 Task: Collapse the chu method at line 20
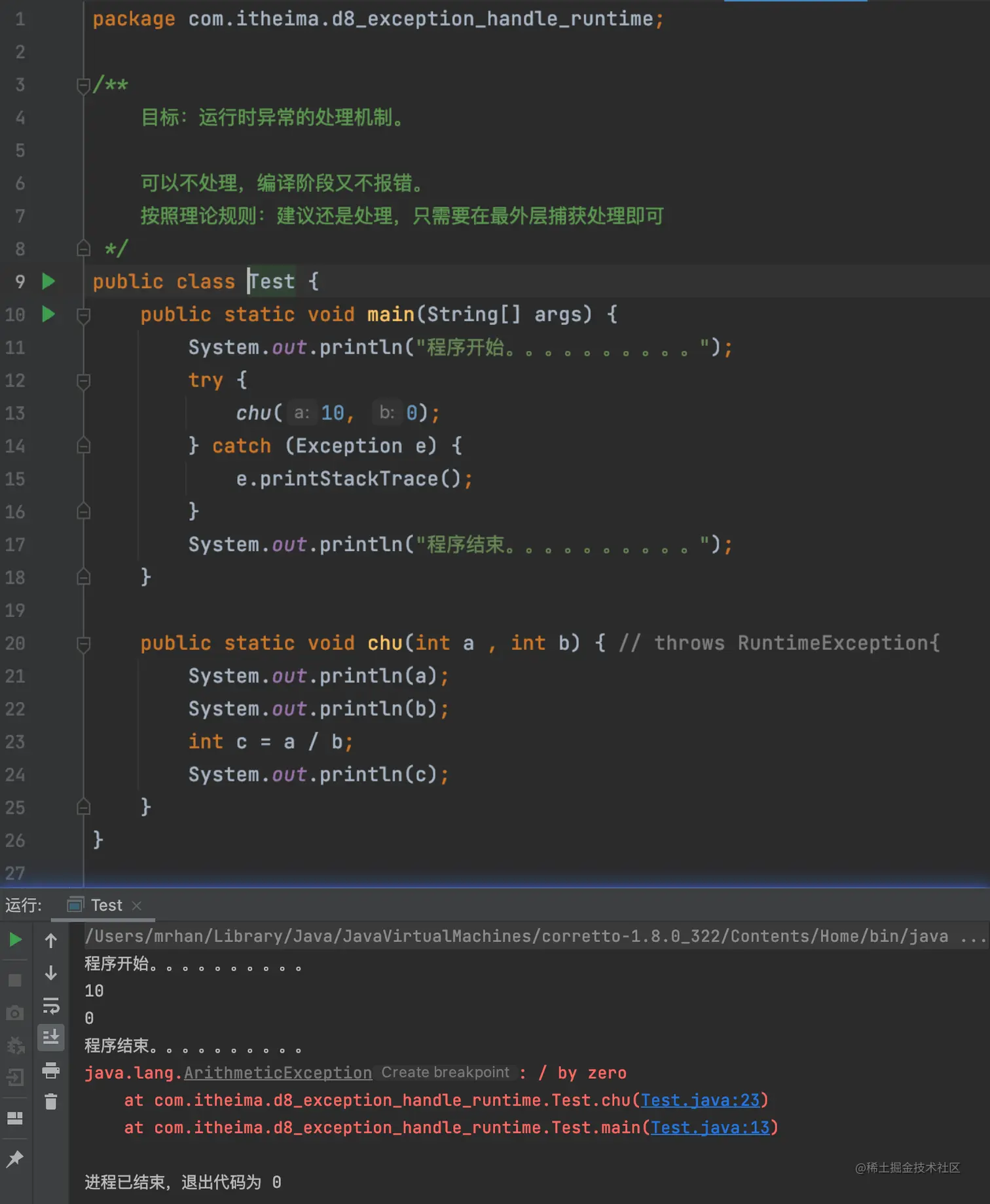click(83, 644)
